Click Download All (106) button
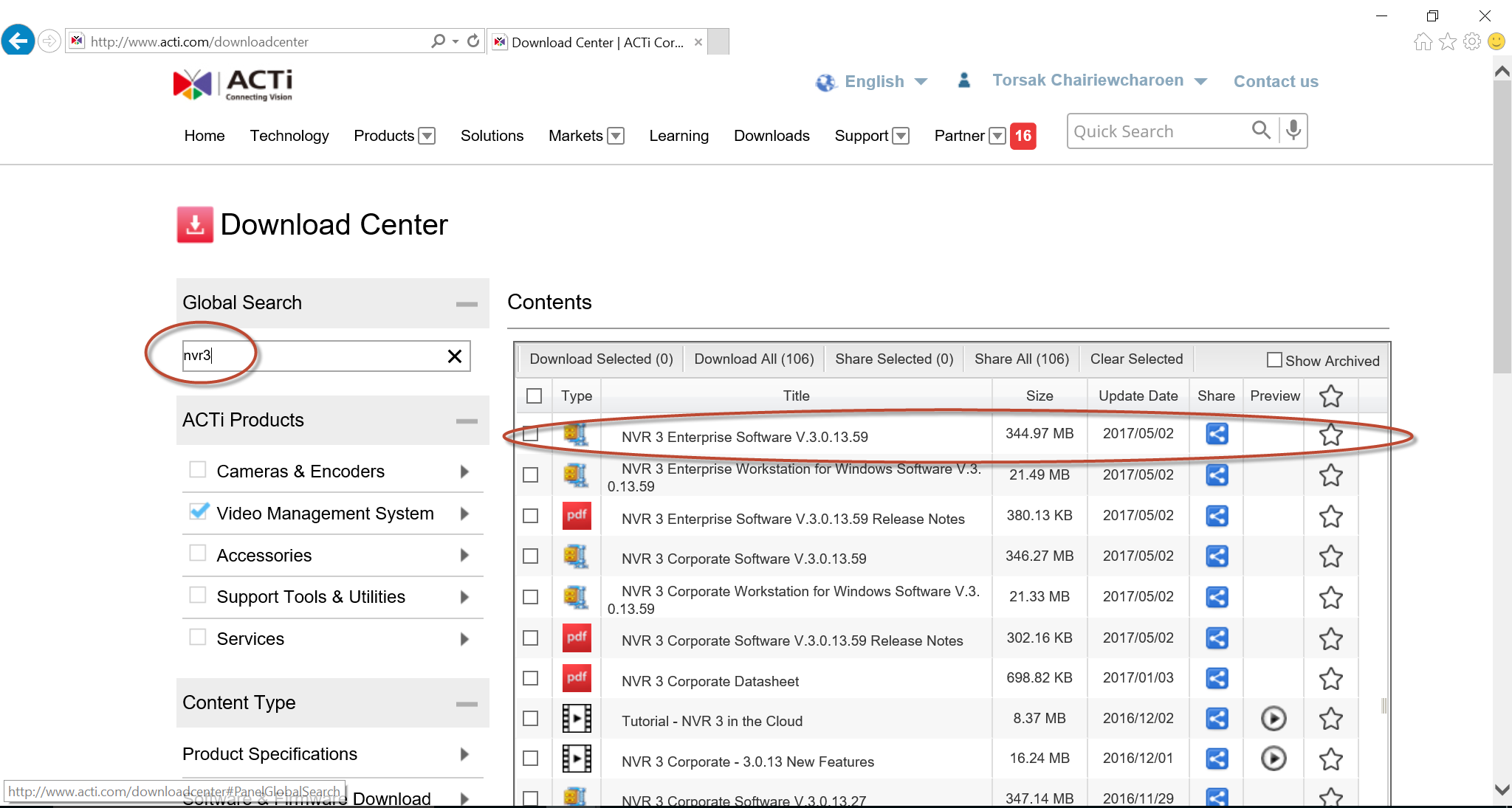This screenshot has width=1512, height=808. (x=754, y=359)
